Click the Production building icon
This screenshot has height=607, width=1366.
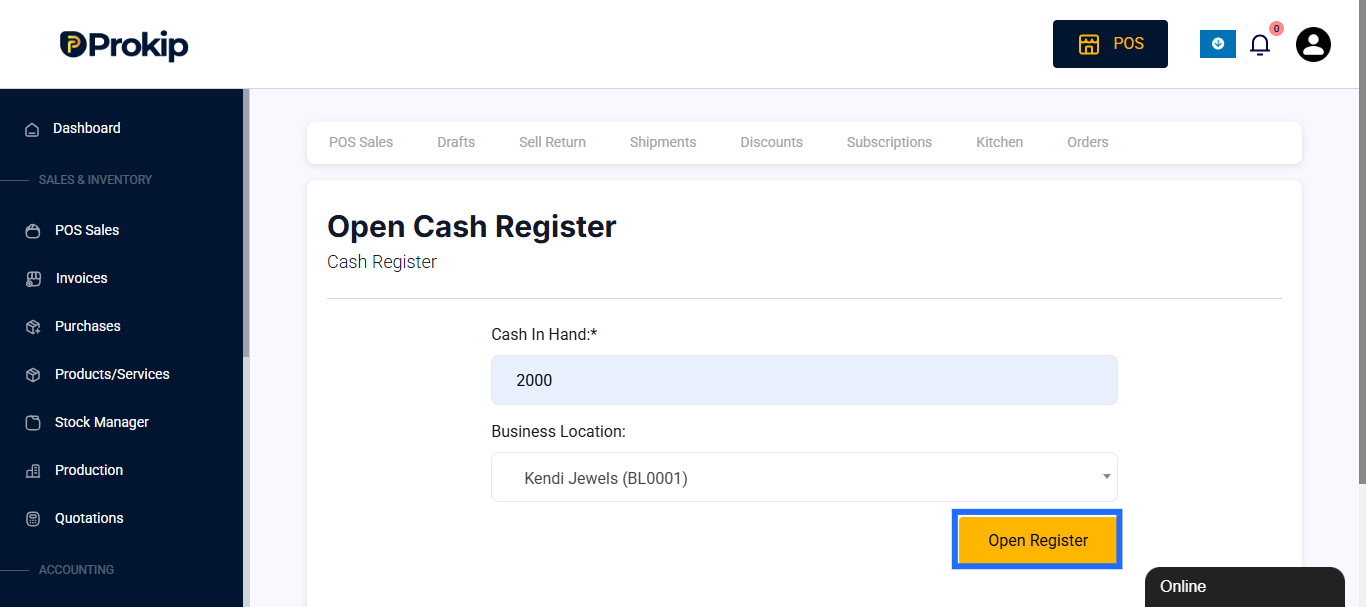click(33, 471)
